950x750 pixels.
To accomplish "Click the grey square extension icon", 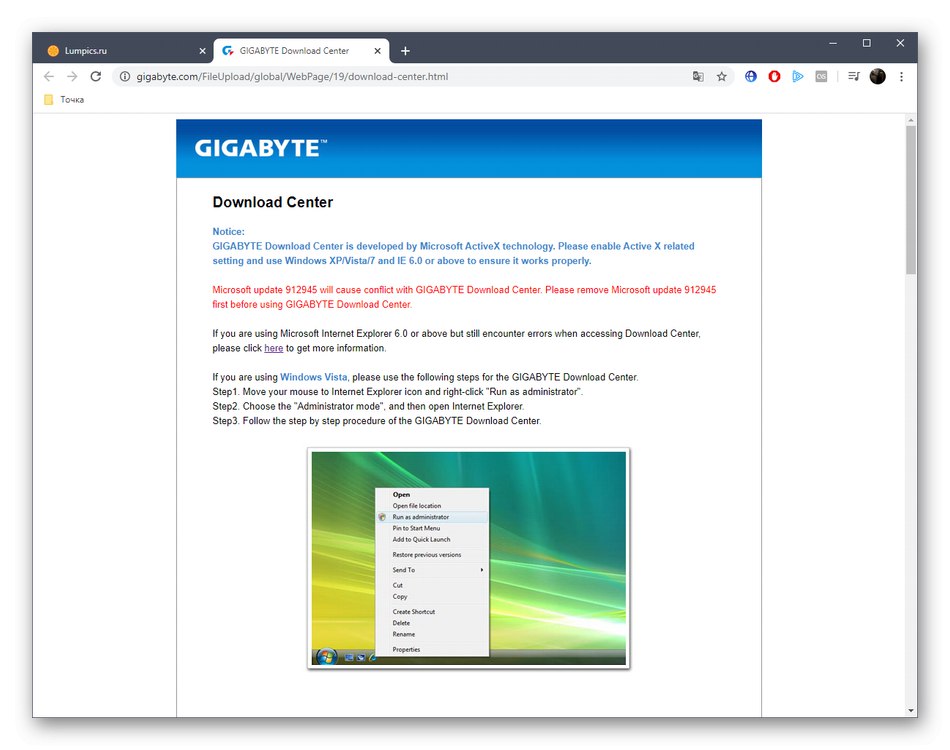I will pyautogui.click(x=821, y=76).
